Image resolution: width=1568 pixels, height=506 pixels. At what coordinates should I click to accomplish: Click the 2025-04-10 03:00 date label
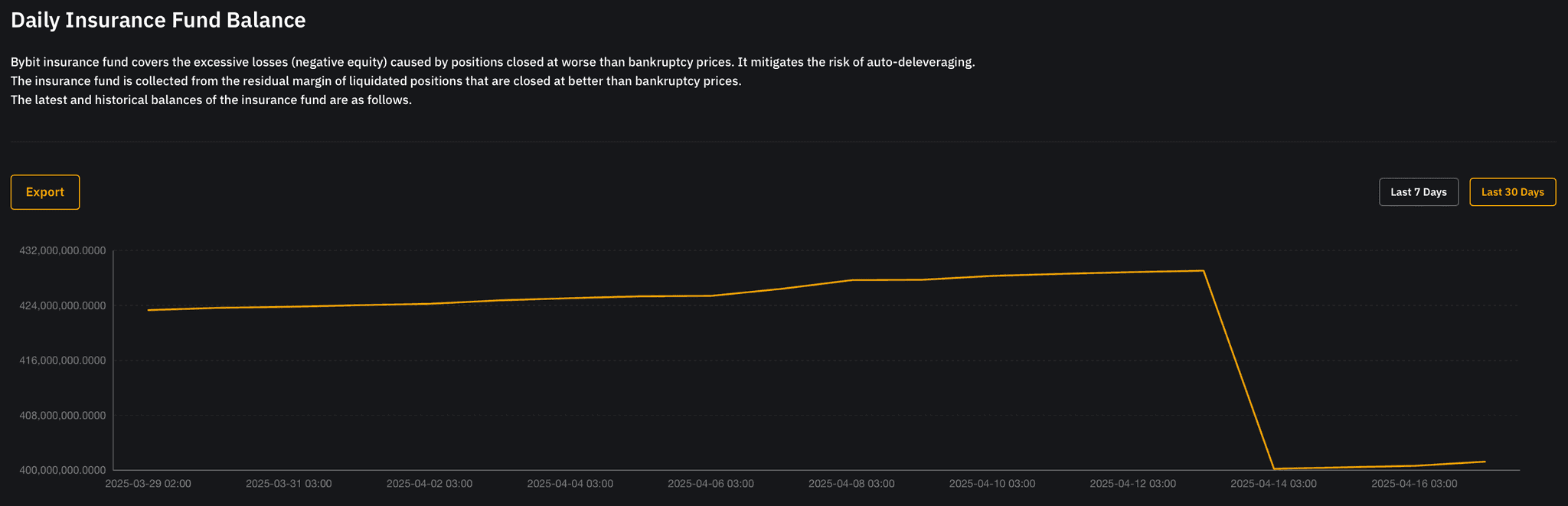pos(992,484)
